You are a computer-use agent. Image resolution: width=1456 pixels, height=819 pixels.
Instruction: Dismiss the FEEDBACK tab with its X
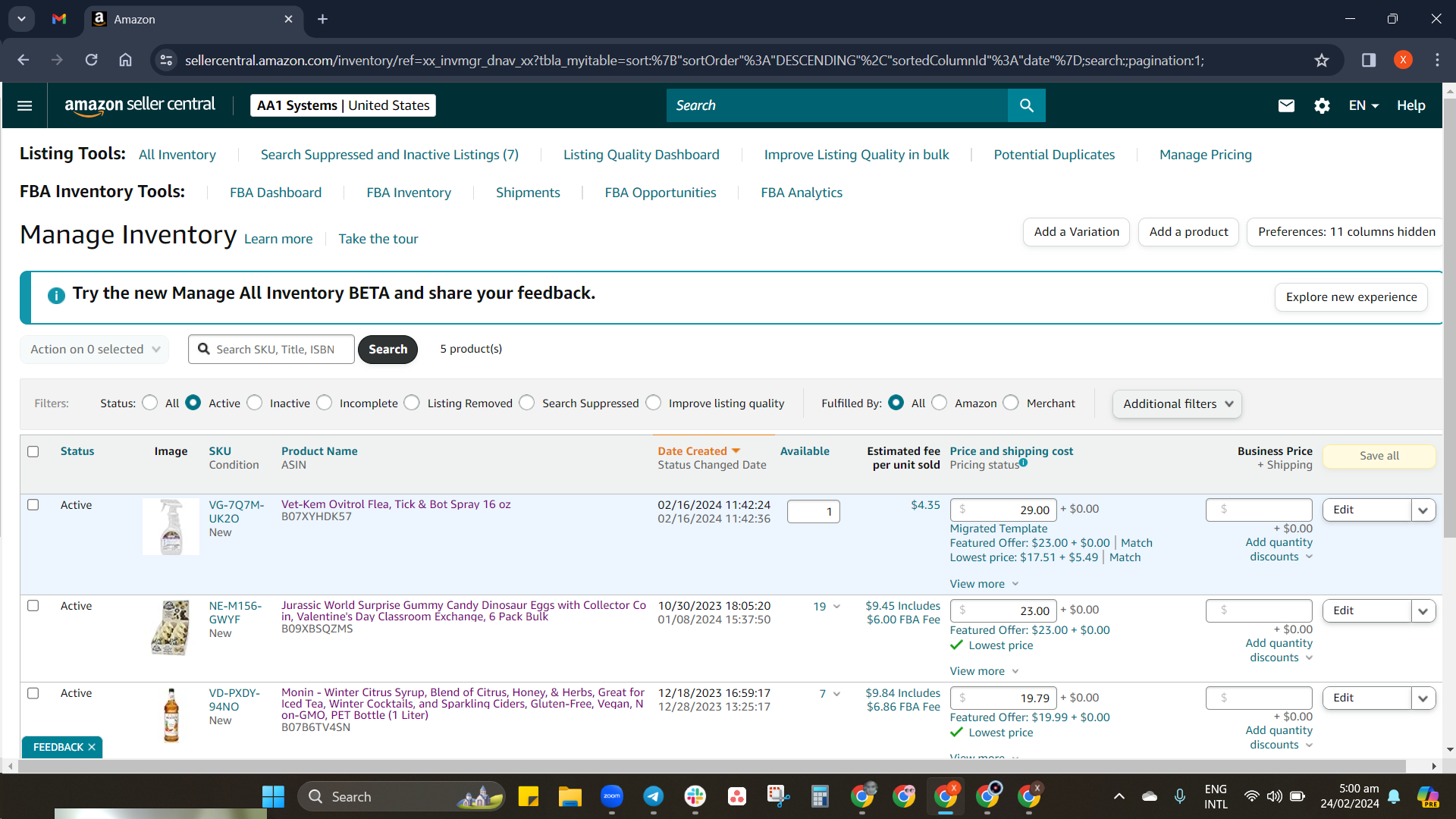(x=92, y=747)
